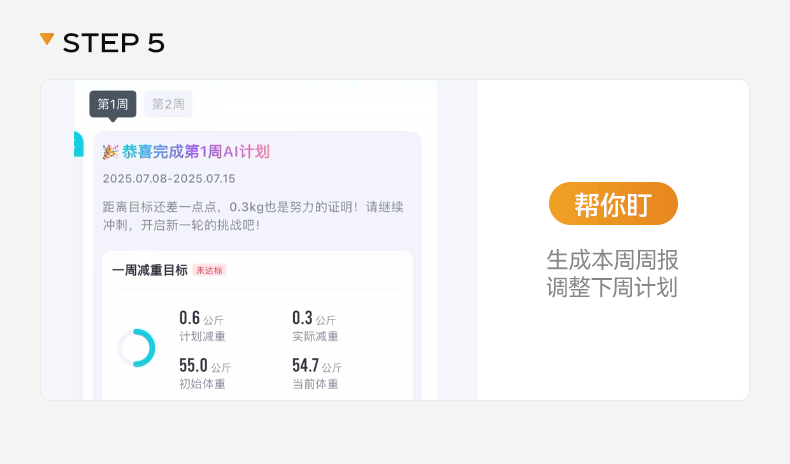Open the 恭喜完成第1周AI计划 title

click(196, 152)
